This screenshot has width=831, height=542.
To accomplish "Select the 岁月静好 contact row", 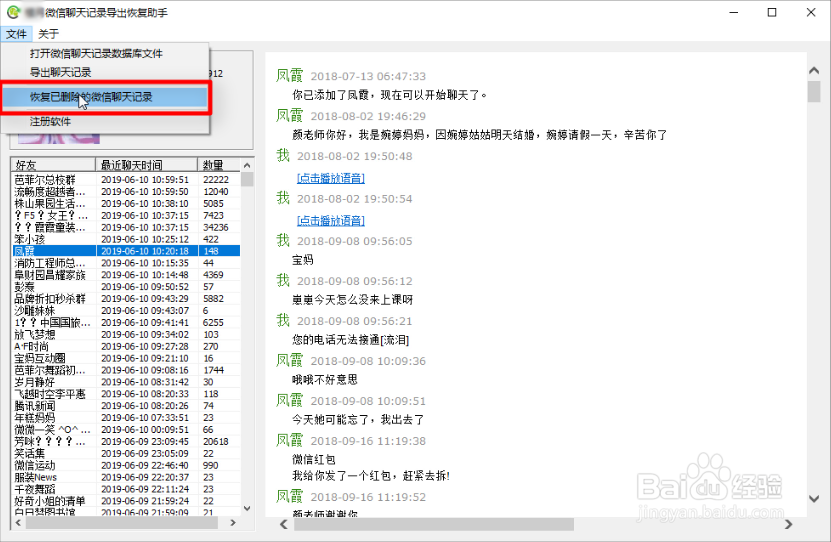I will tap(126, 382).
